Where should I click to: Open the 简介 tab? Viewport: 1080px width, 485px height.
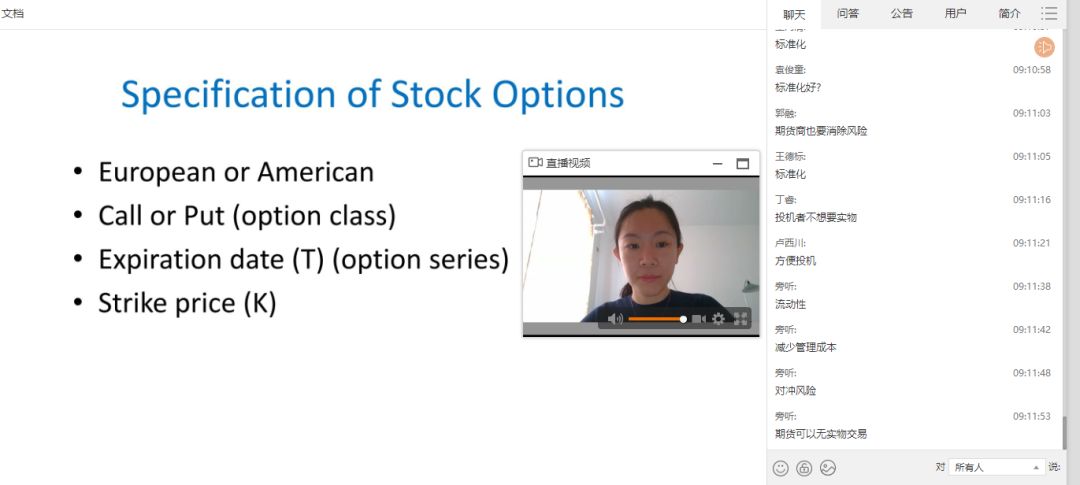[1010, 13]
